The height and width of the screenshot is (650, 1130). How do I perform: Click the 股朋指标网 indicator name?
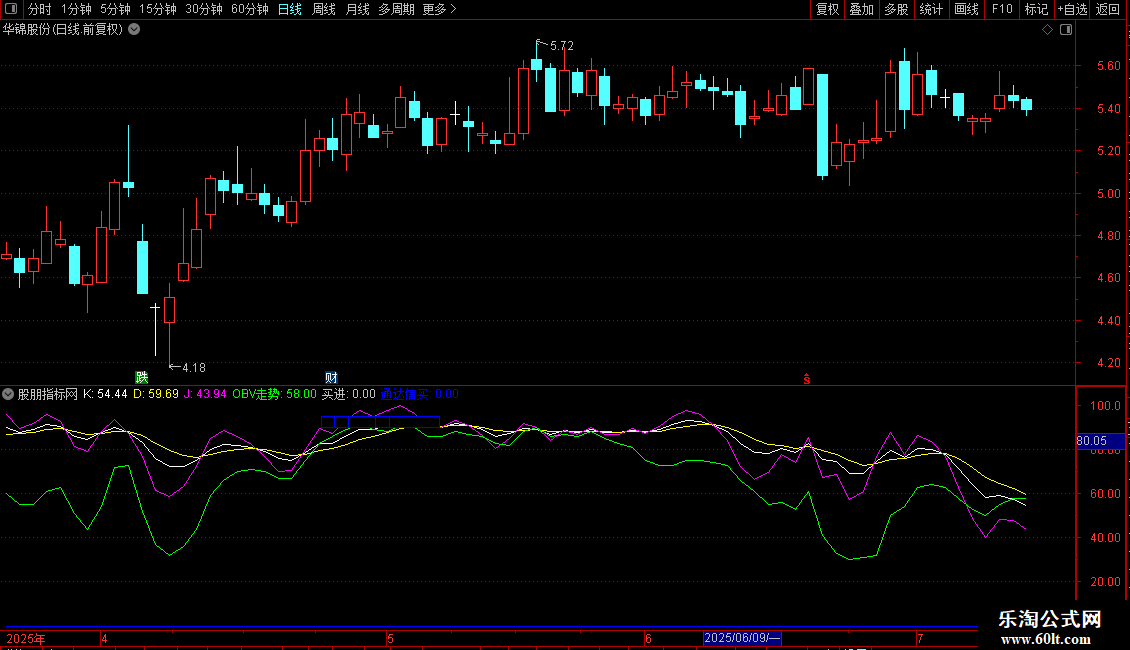click(x=48, y=394)
